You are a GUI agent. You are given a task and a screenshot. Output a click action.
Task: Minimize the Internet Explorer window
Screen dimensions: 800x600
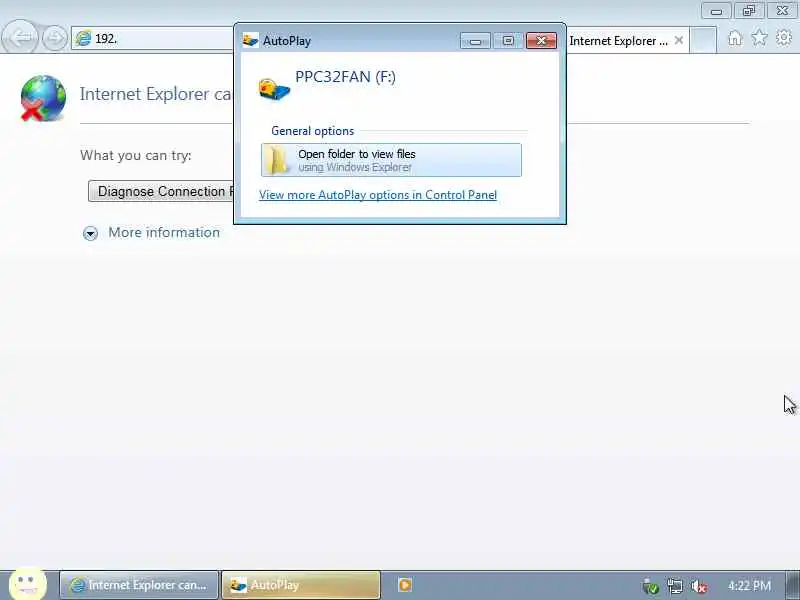[716, 11]
